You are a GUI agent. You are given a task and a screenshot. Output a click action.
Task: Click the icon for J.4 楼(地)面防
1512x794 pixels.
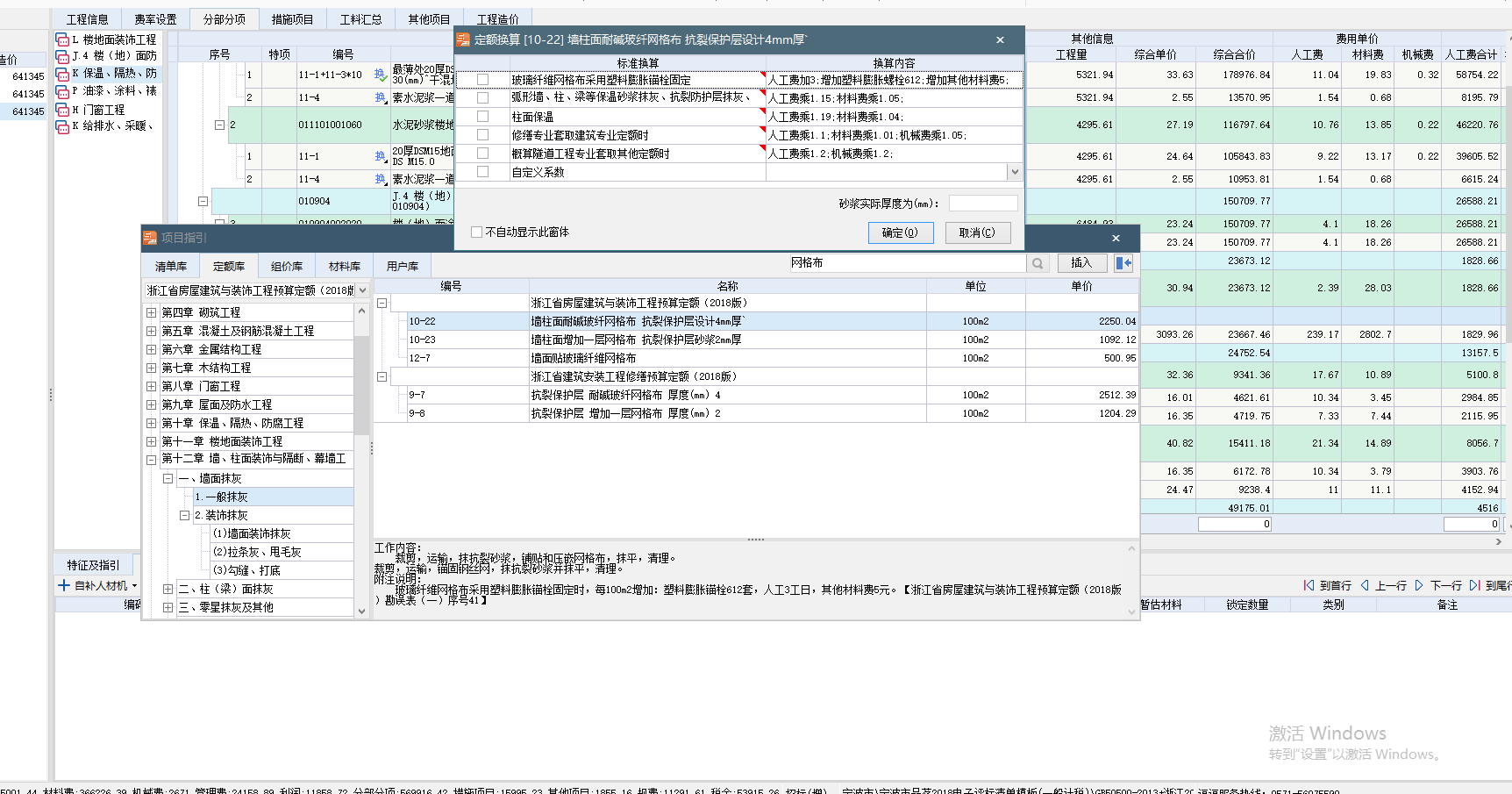62,56
